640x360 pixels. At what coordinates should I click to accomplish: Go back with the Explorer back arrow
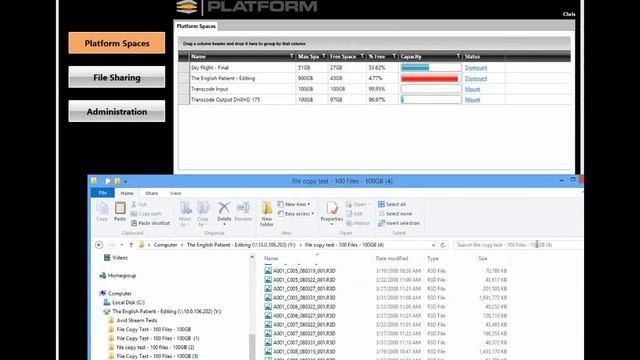coord(99,245)
